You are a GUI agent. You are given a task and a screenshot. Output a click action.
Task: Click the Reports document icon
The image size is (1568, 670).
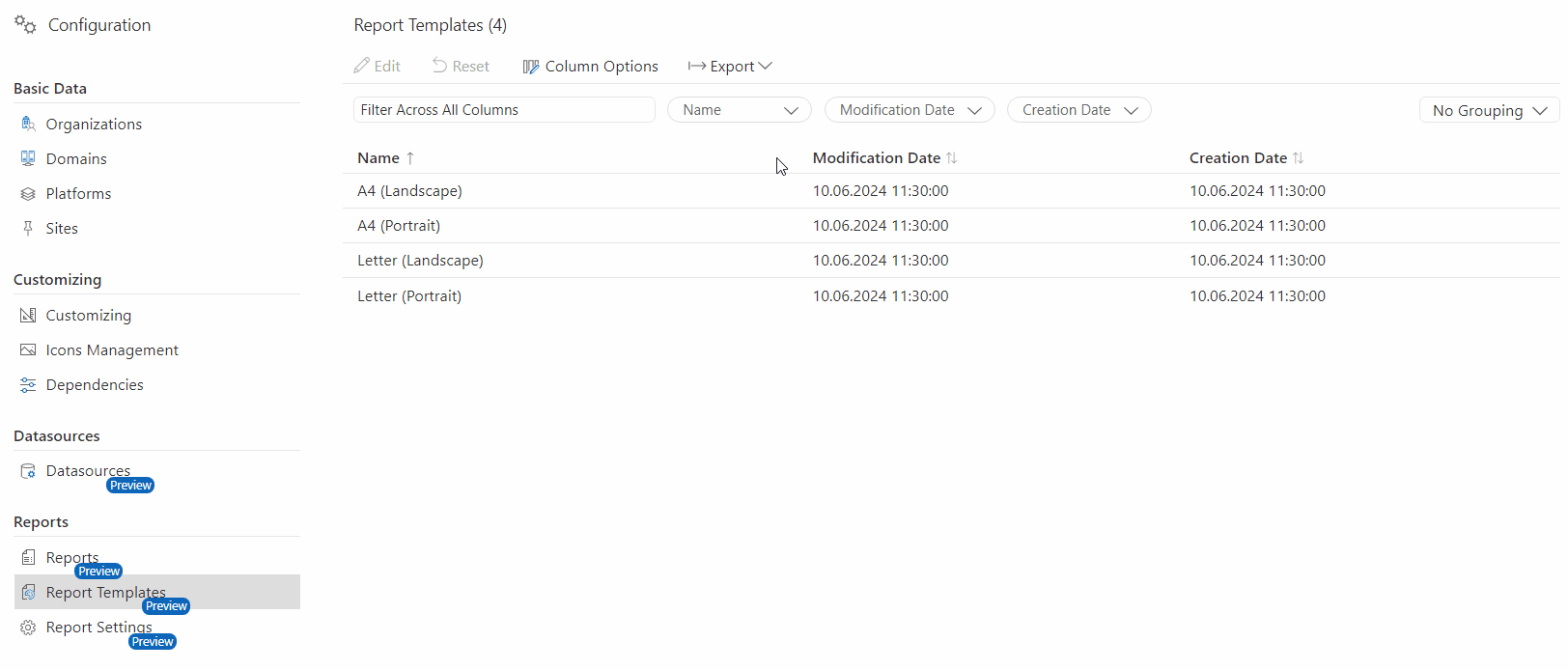pos(28,557)
